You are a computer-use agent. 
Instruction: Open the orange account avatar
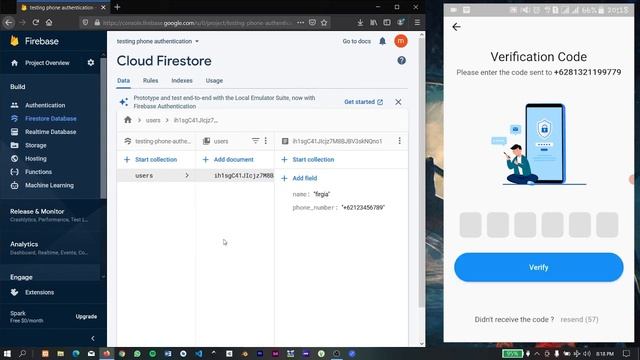click(401, 41)
